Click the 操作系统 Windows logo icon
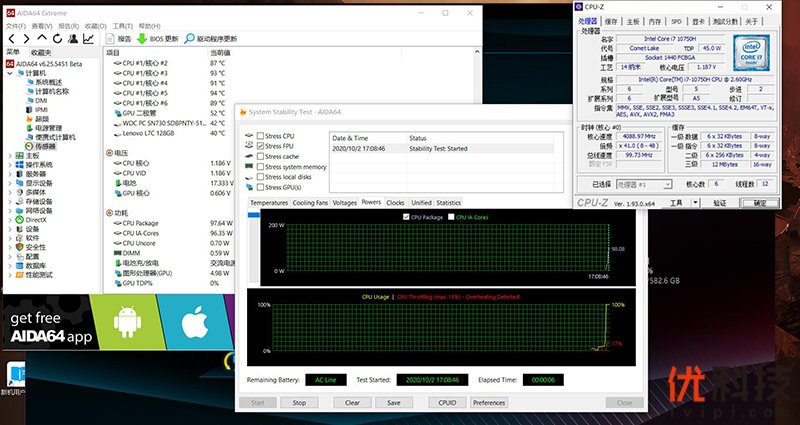 19,165
